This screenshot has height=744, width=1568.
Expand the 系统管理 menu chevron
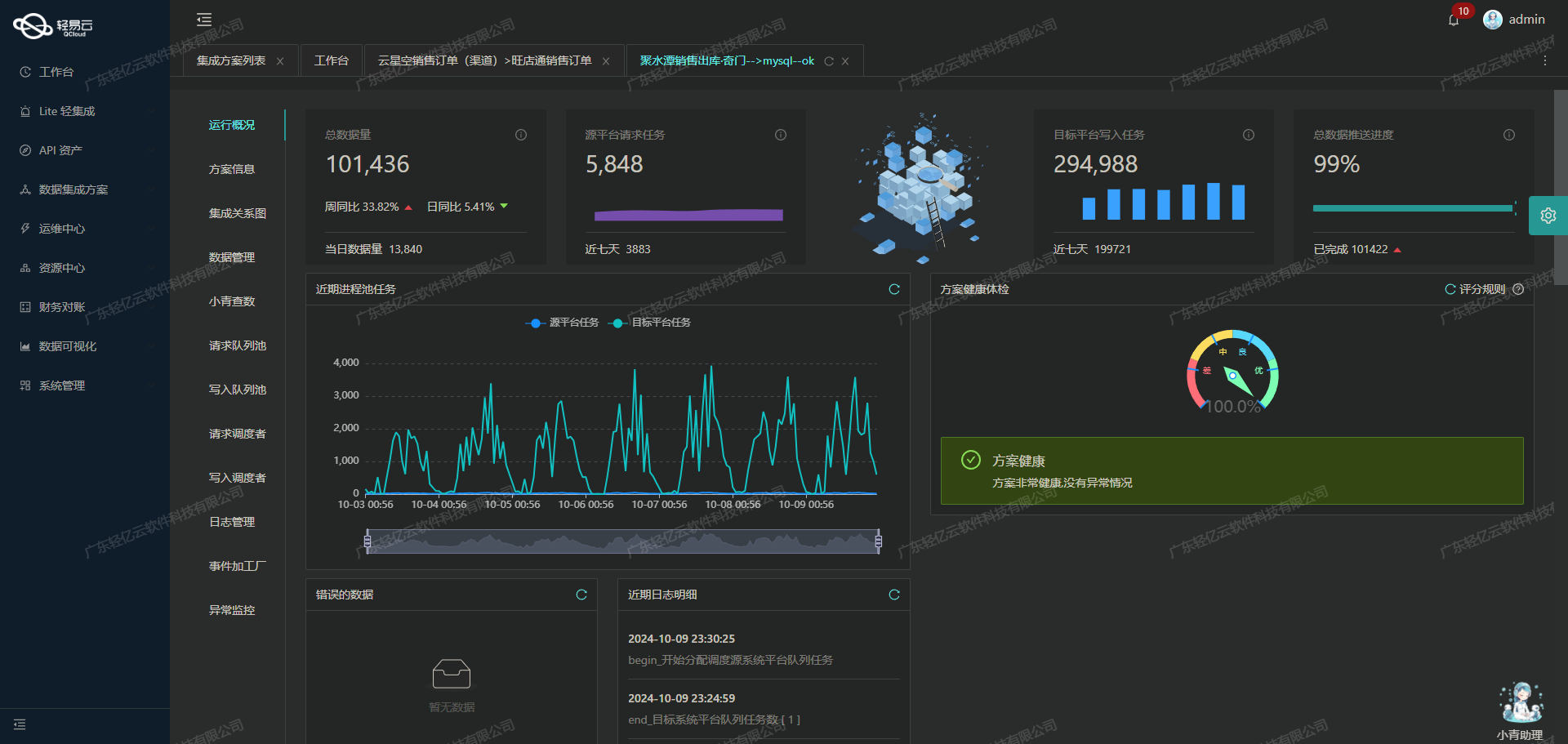151,385
